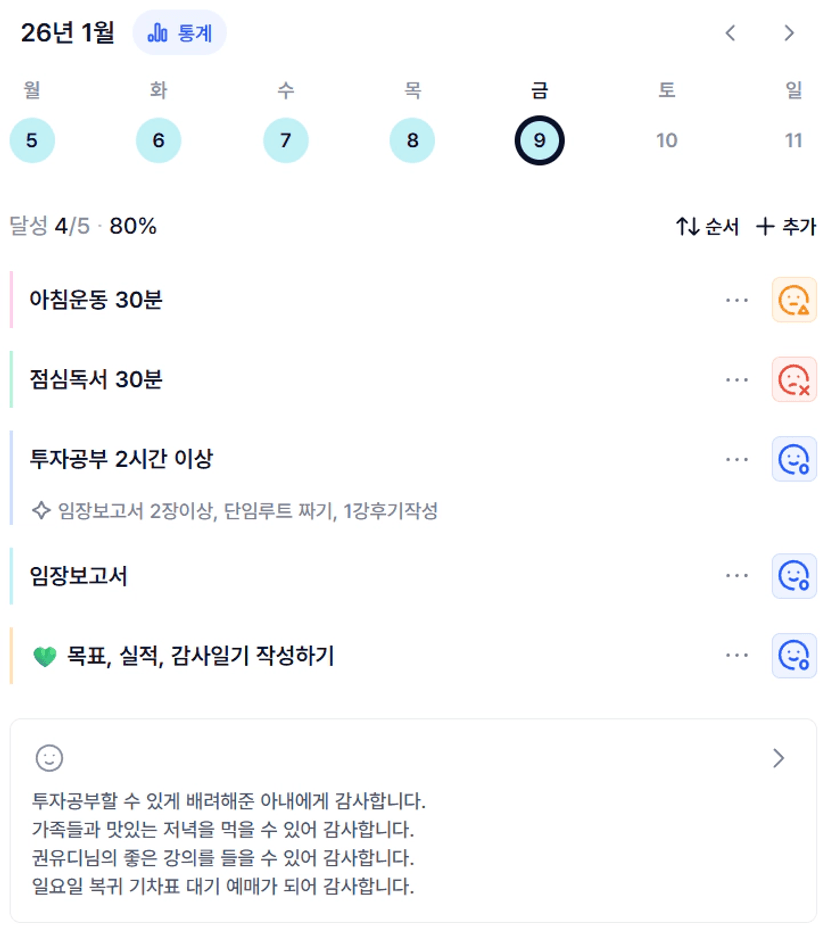
Task: Go to the previous week arrow
Action: click(x=730, y=33)
